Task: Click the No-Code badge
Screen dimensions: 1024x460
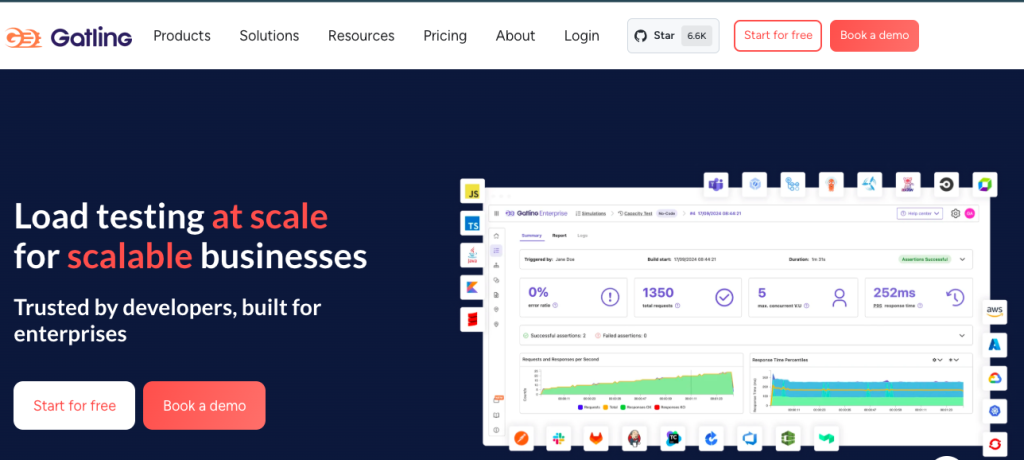Action: 665,214
